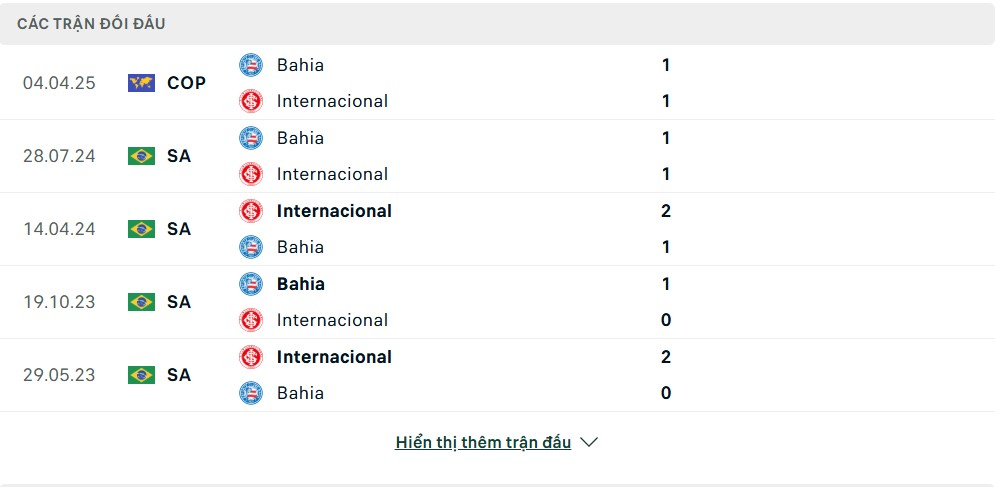Click 'CÁC TRẬN ĐỐI ĐẦU' section header
The height and width of the screenshot is (487, 996).
(91, 24)
